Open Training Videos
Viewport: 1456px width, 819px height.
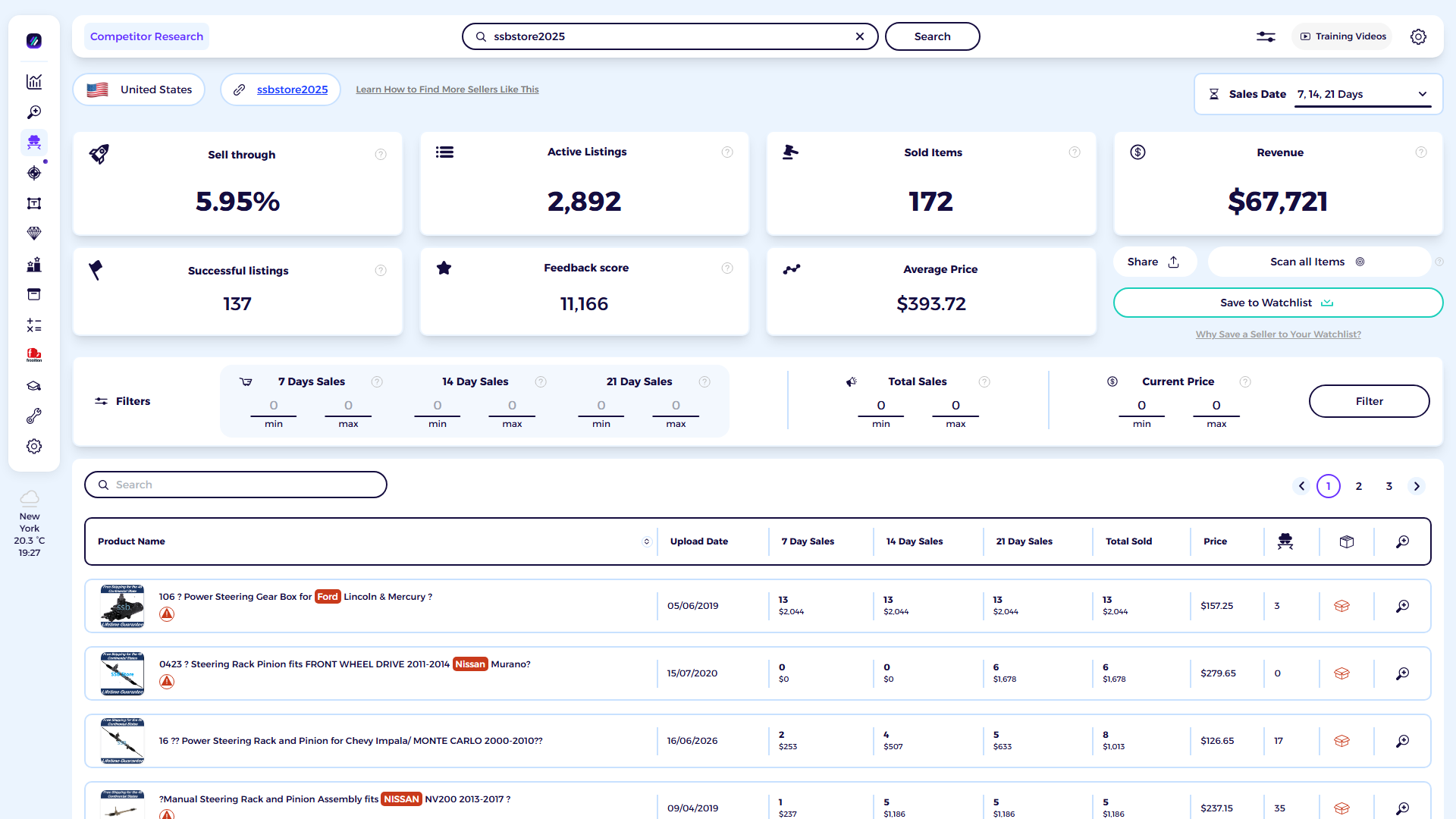[x=1342, y=36]
